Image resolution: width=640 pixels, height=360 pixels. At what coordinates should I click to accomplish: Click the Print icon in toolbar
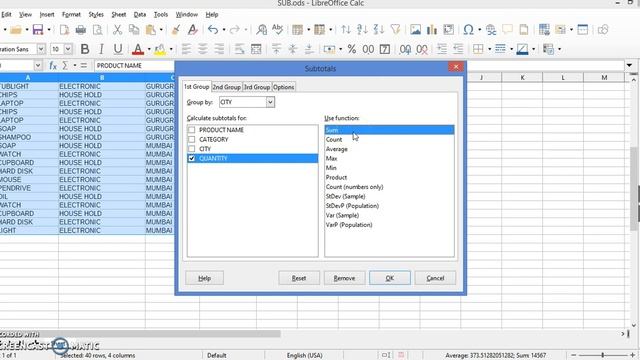[x=81, y=30]
